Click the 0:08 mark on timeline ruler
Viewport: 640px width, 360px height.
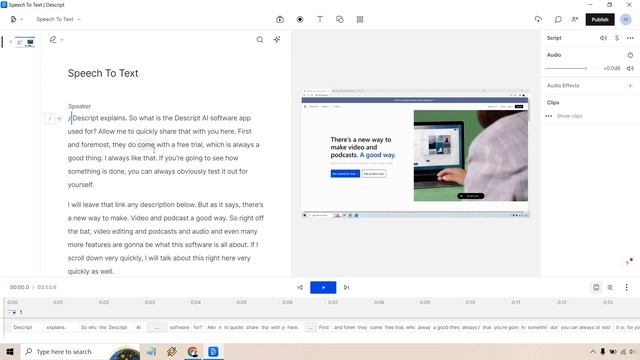tap(379, 302)
